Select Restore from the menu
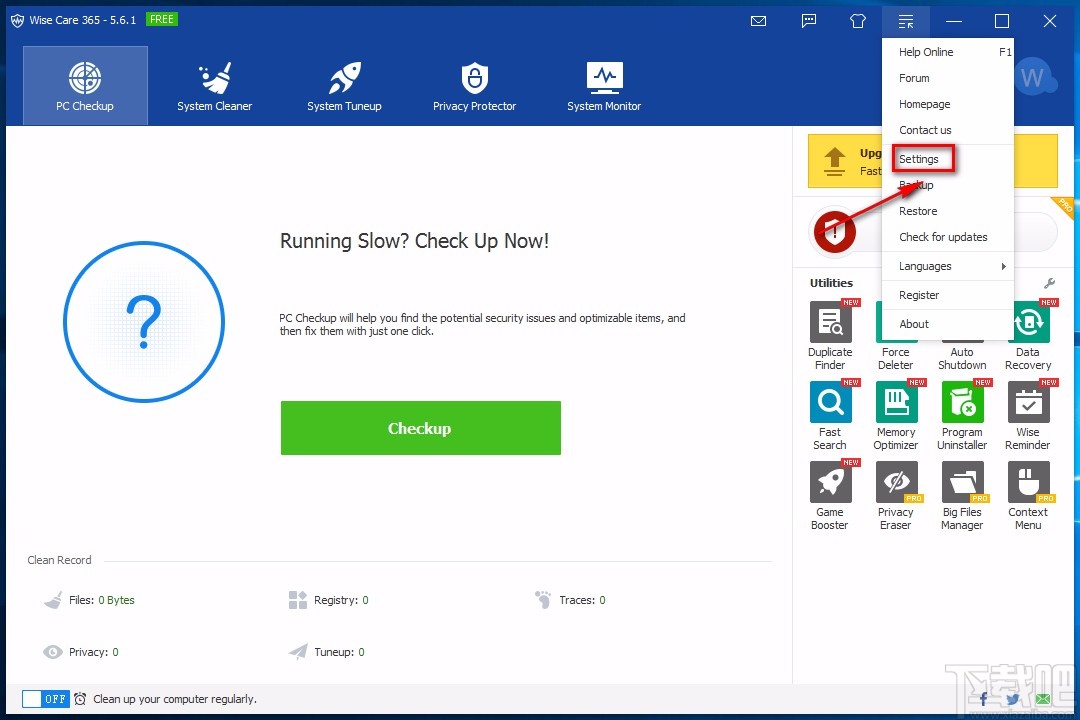1080x720 pixels. 918,211
